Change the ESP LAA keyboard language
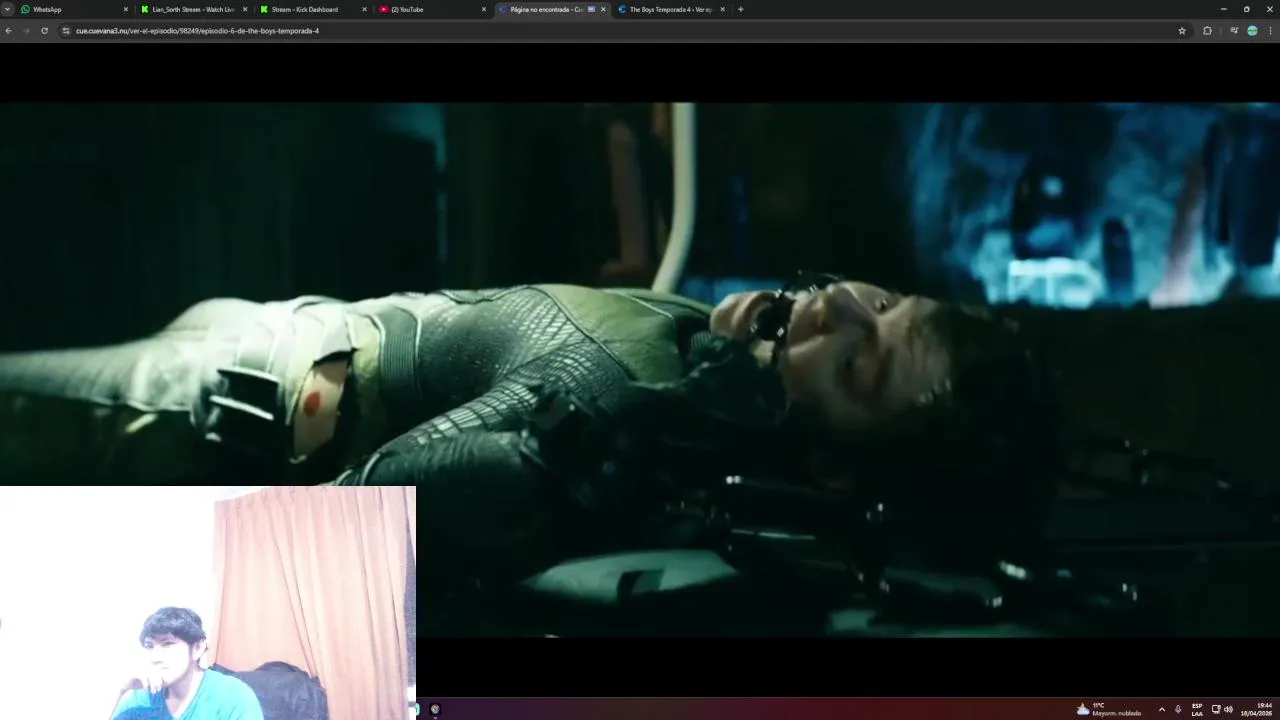The image size is (1280, 720). [1197, 709]
